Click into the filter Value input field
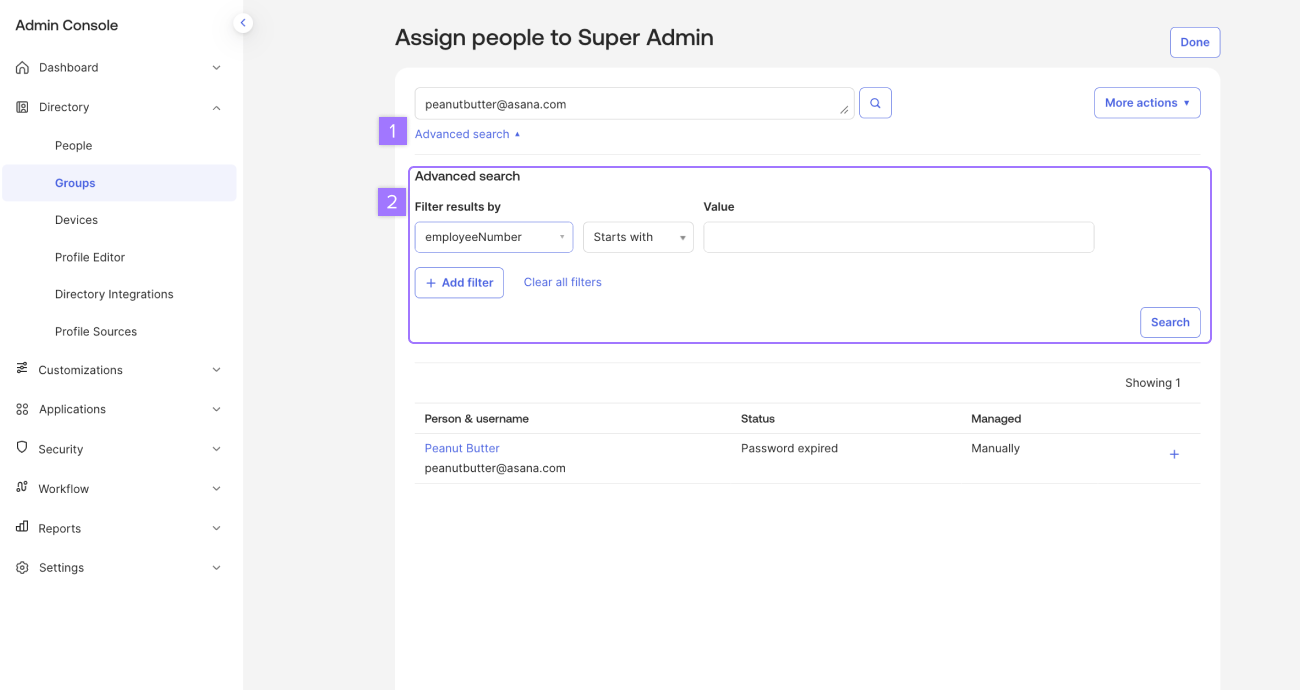This screenshot has width=1300, height=690. tap(898, 237)
